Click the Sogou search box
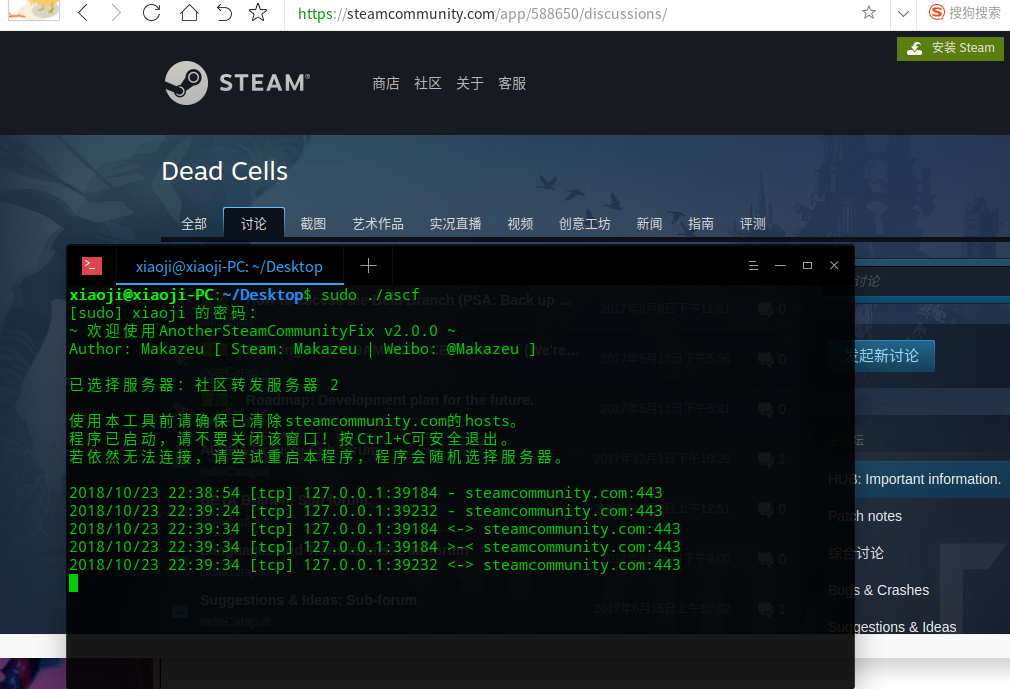This screenshot has height=689, width=1010. [965, 12]
